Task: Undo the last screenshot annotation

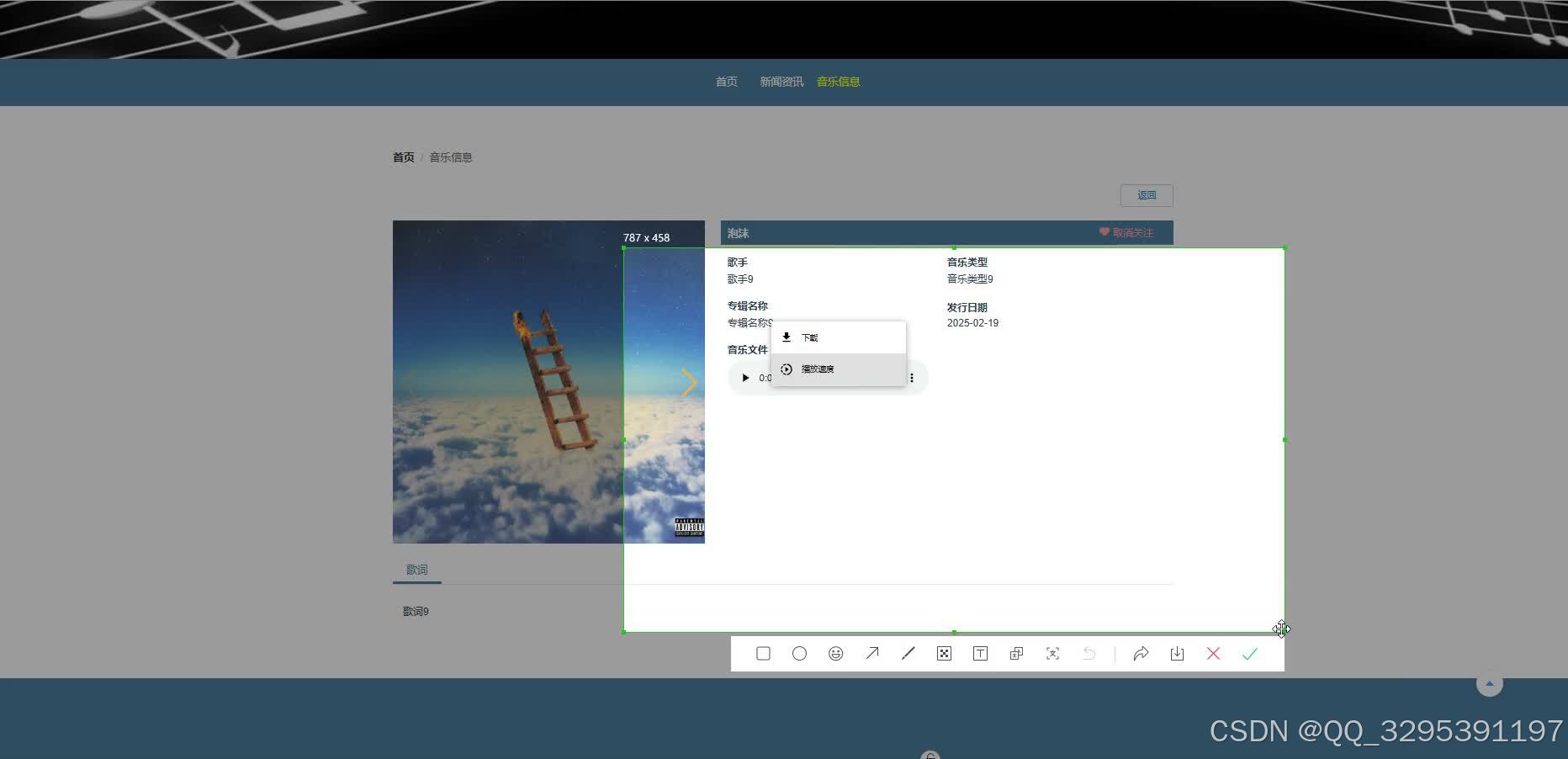Action: (1089, 654)
